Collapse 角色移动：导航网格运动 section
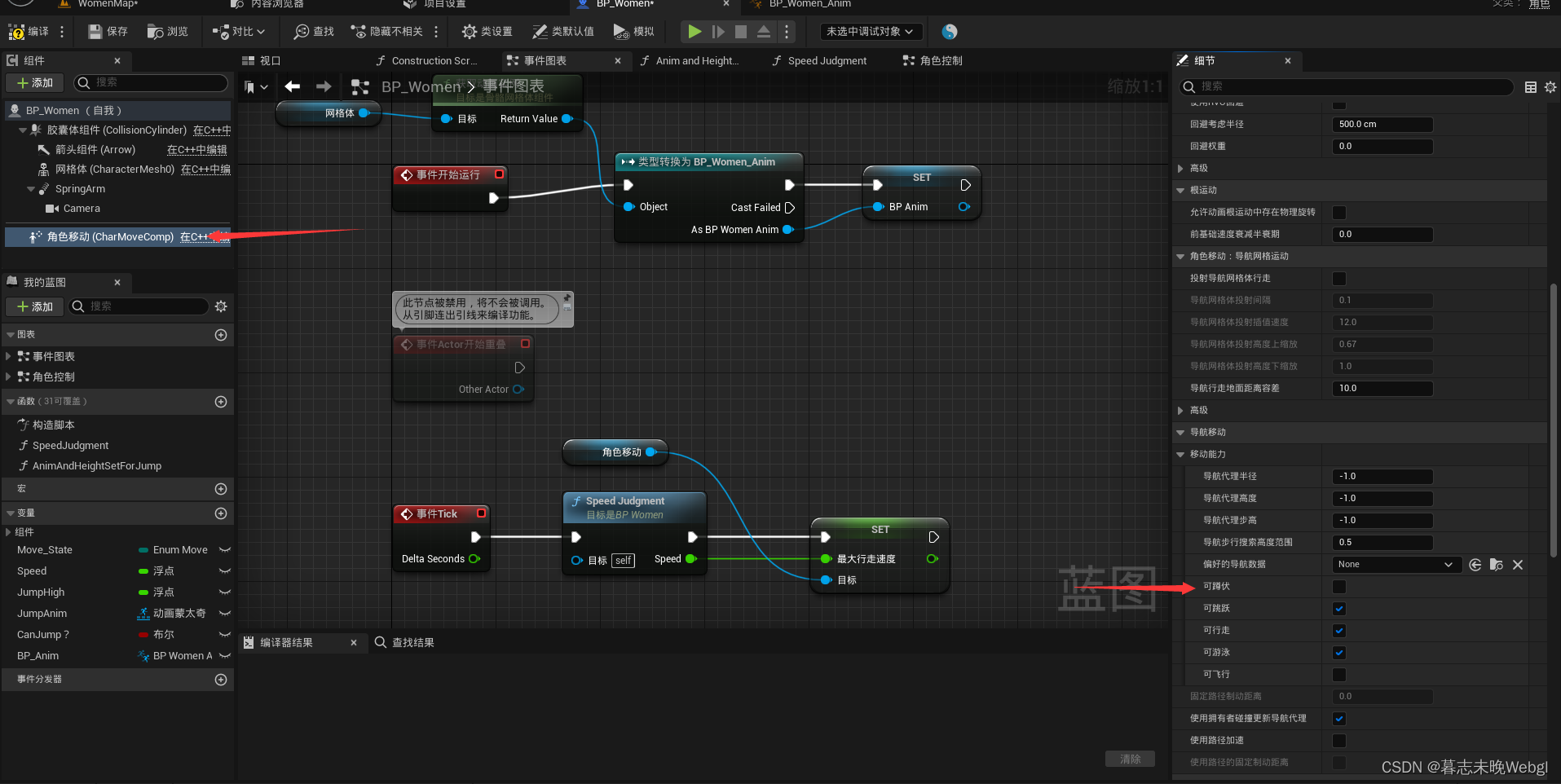1561x784 pixels. point(1180,257)
